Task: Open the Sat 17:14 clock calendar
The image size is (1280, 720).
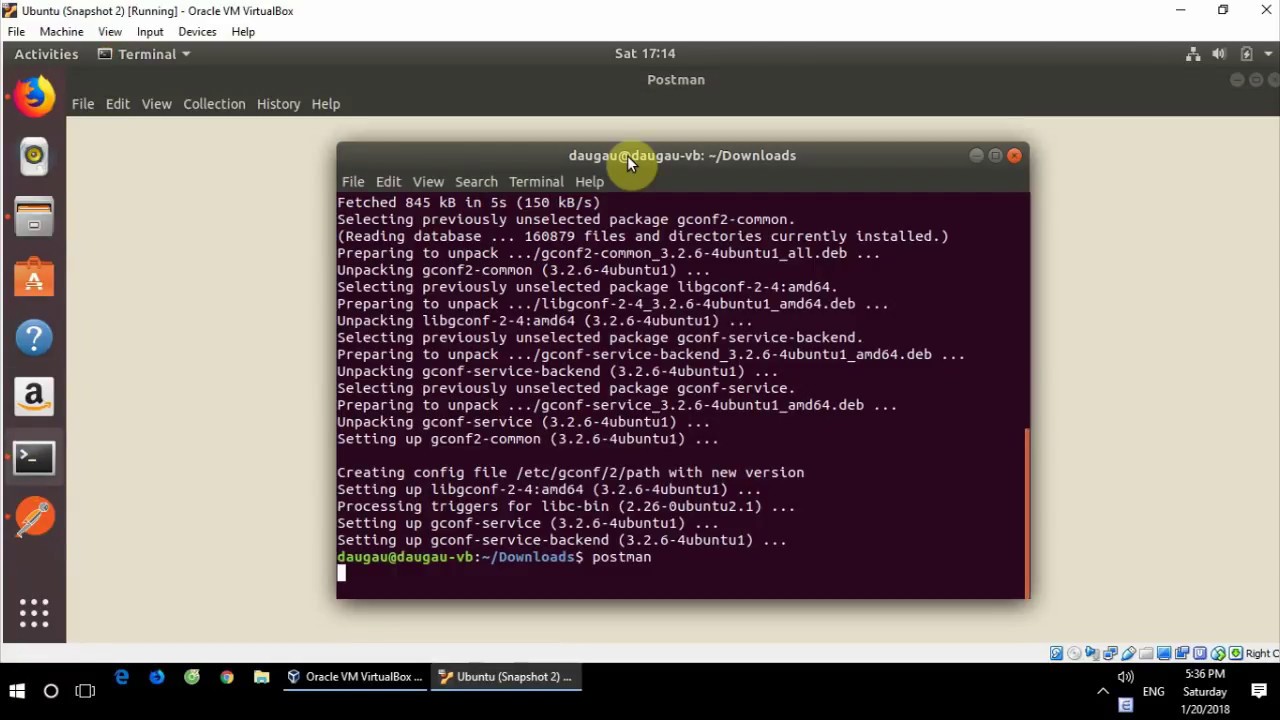Action: click(645, 54)
